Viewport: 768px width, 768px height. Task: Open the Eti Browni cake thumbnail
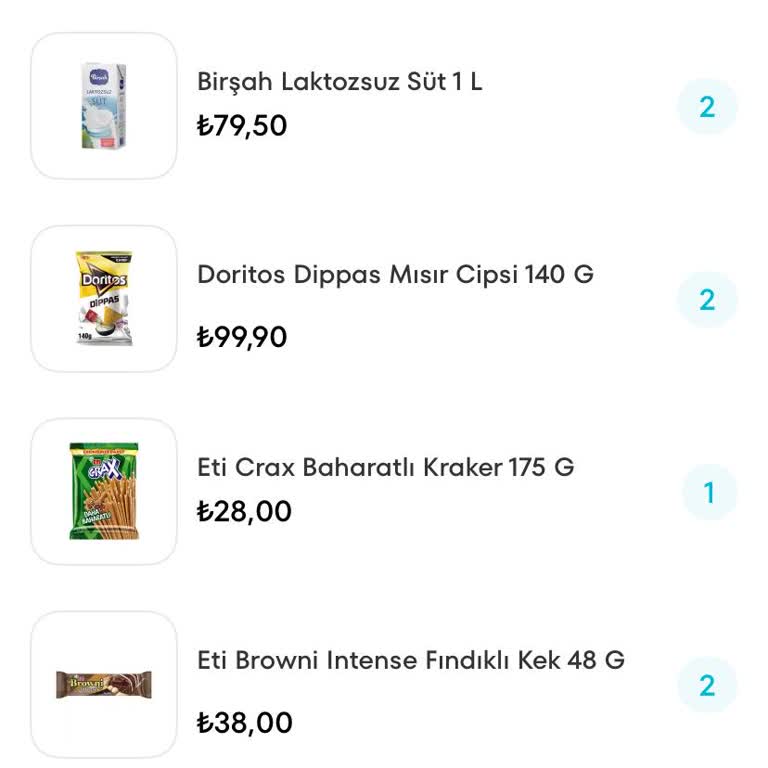click(104, 685)
